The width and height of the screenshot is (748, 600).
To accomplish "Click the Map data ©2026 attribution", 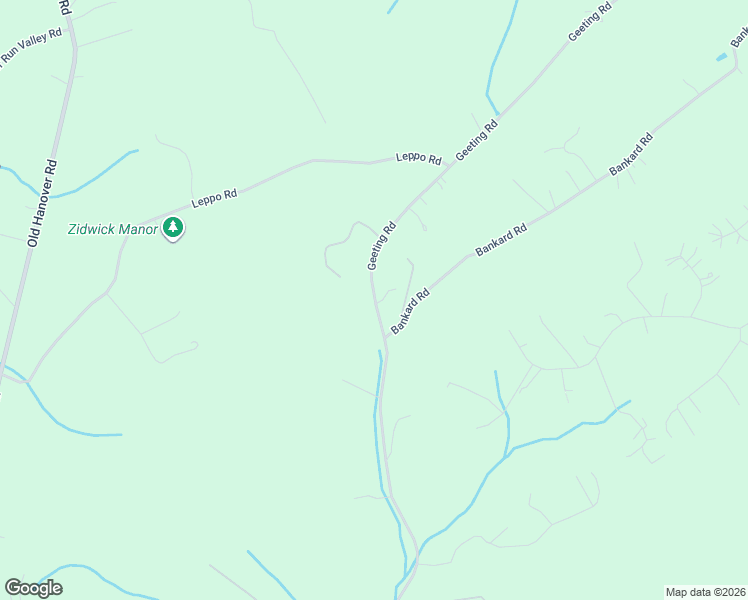I will pos(706,592).
